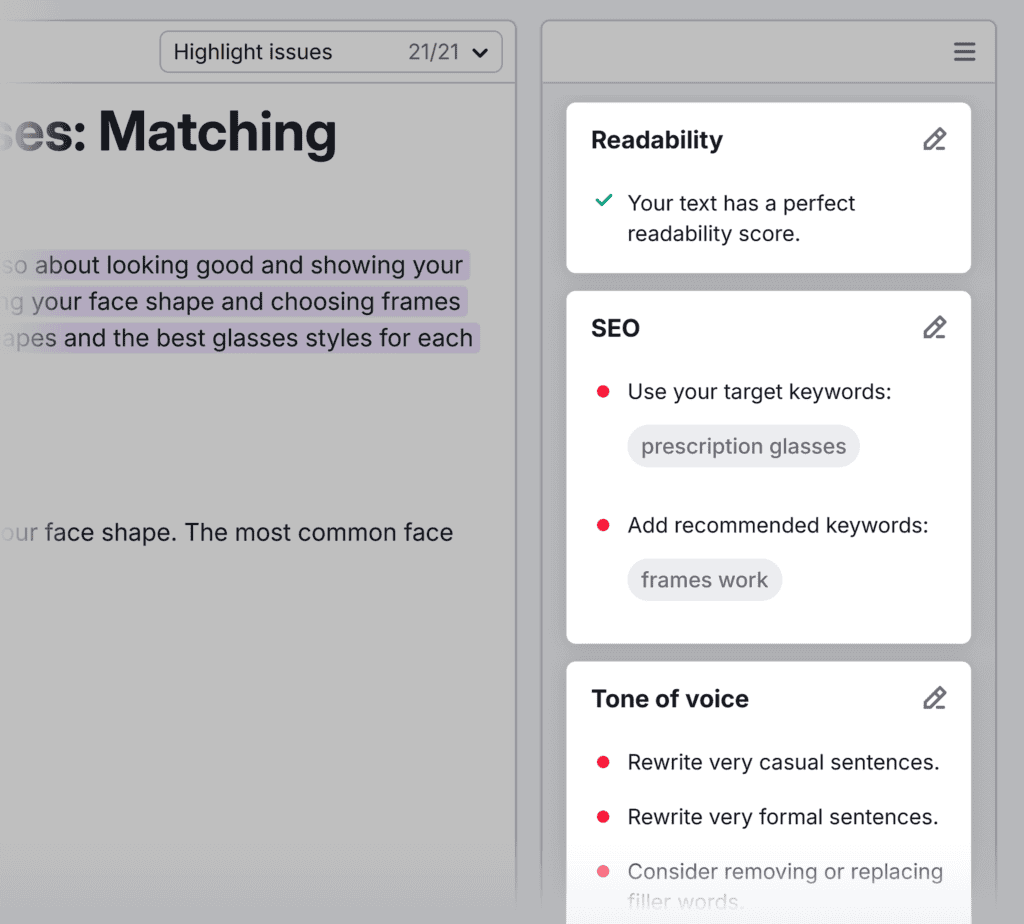
Task: Click the Rewrite very casual sentences text
Action: pyautogui.click(x=783, y=762)
